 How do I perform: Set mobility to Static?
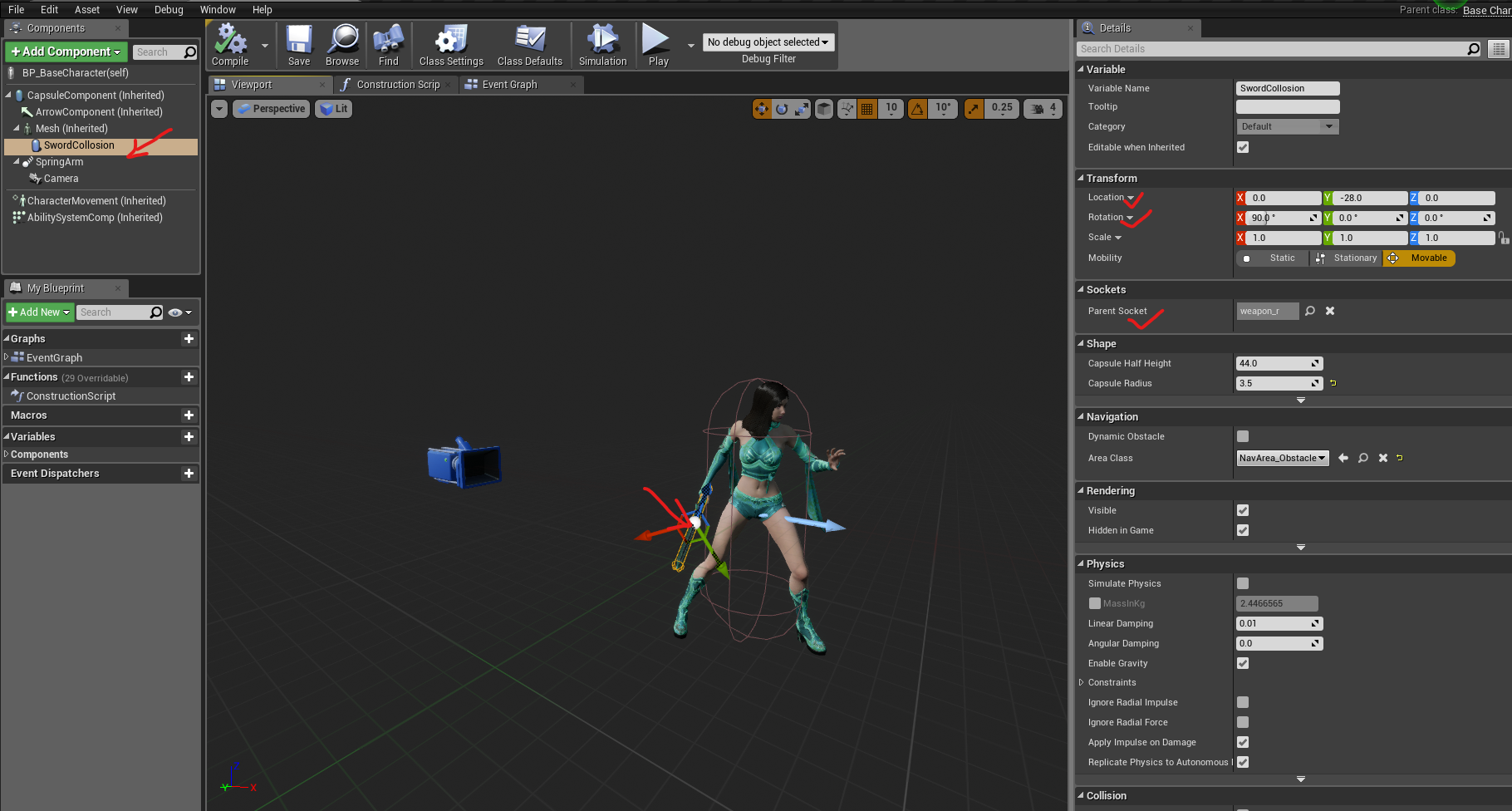1273,258
